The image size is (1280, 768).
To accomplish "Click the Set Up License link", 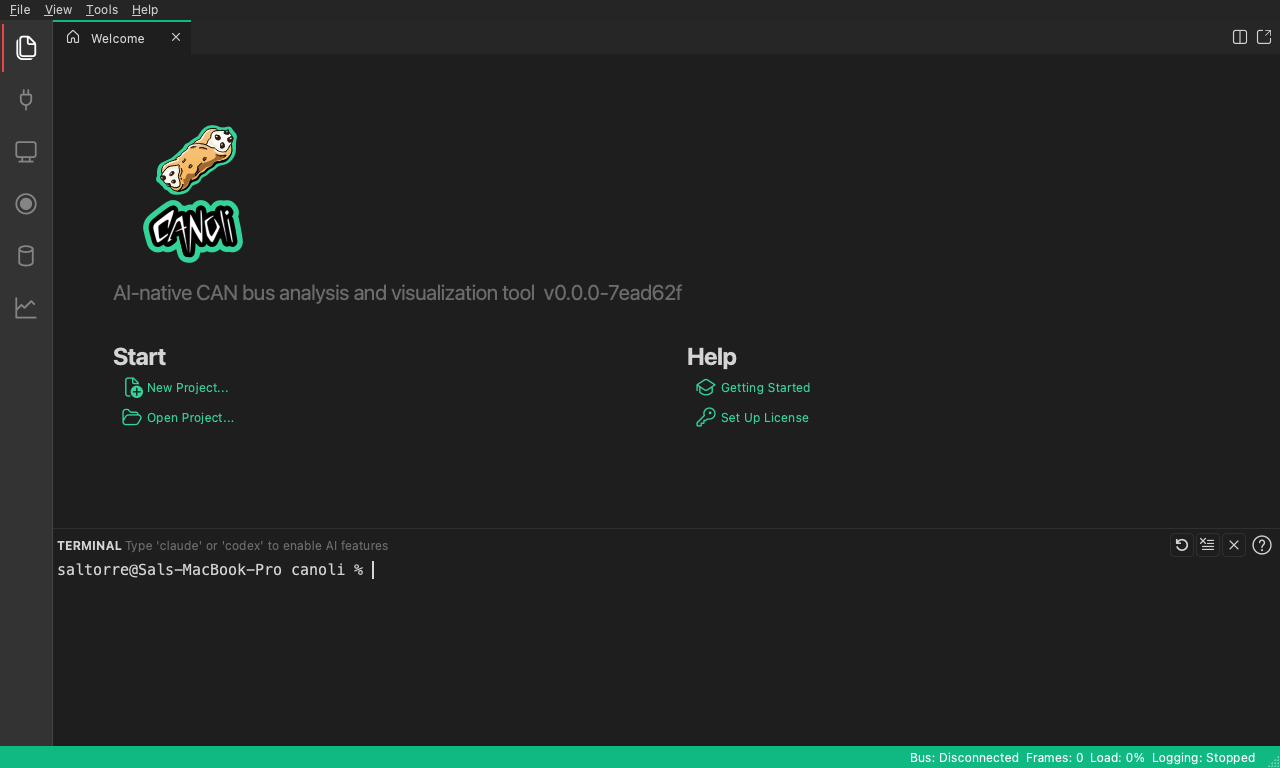I will (752, 418).
